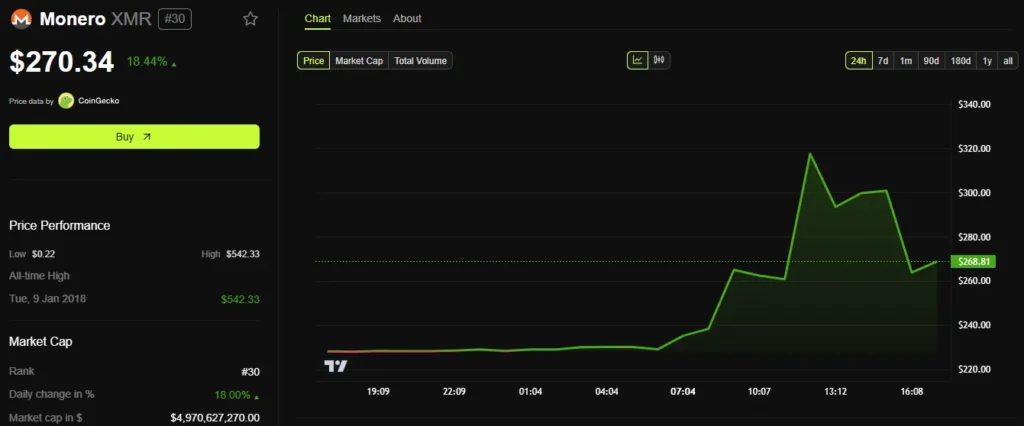Image resolution: width=1024 pixels, height=426 pixels.
Task: Click the Monero logo icon
Action: pyautogui.click(x=20, y=19)
